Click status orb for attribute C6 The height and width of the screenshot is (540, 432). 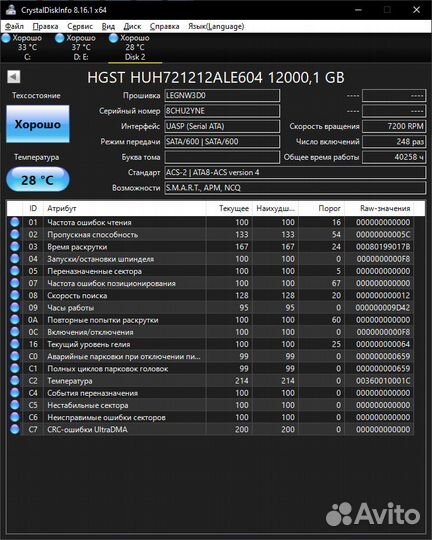click(15, 417)
